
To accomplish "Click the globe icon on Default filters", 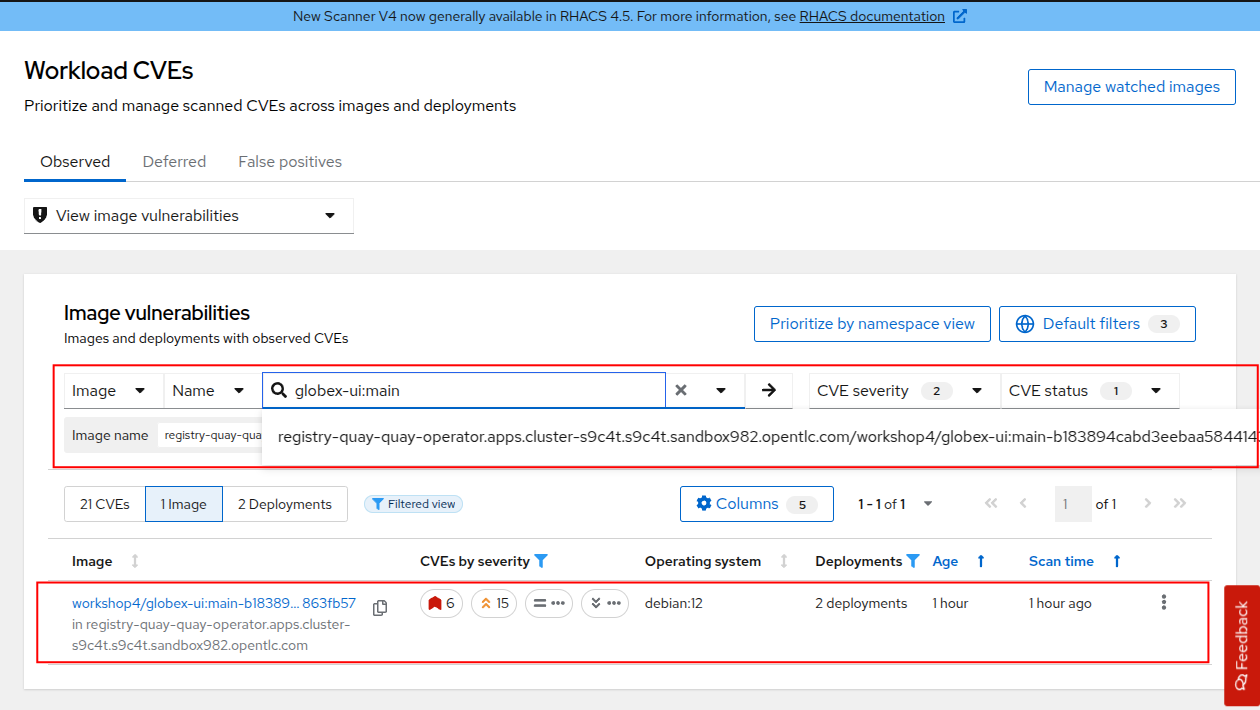I will (x=1024, y=324).
